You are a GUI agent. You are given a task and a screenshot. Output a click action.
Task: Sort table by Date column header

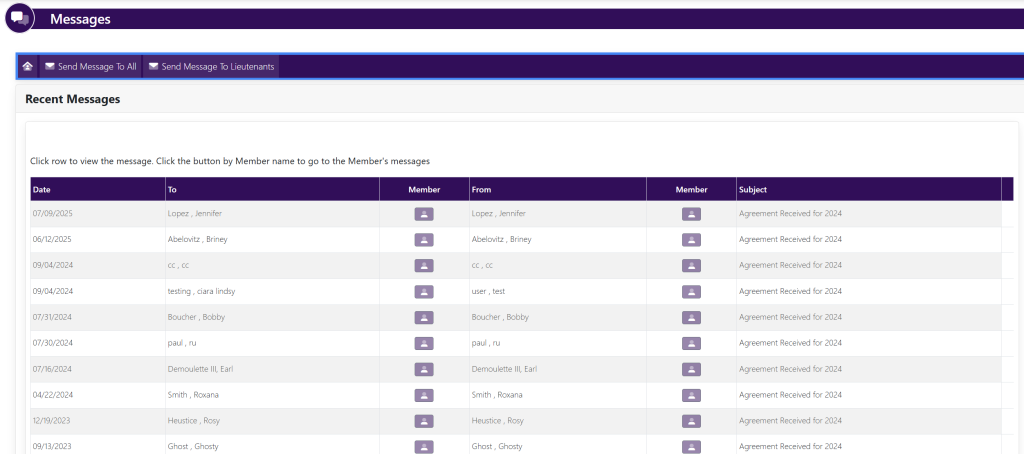coord(42,189)
